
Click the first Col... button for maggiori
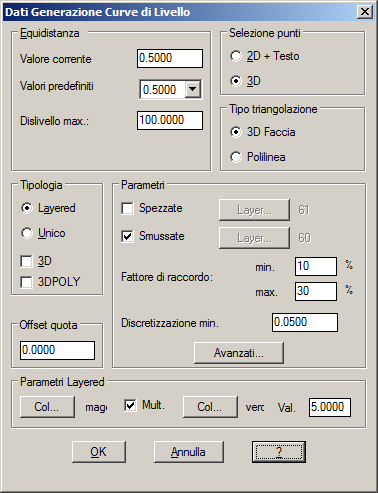coord(47,407)
